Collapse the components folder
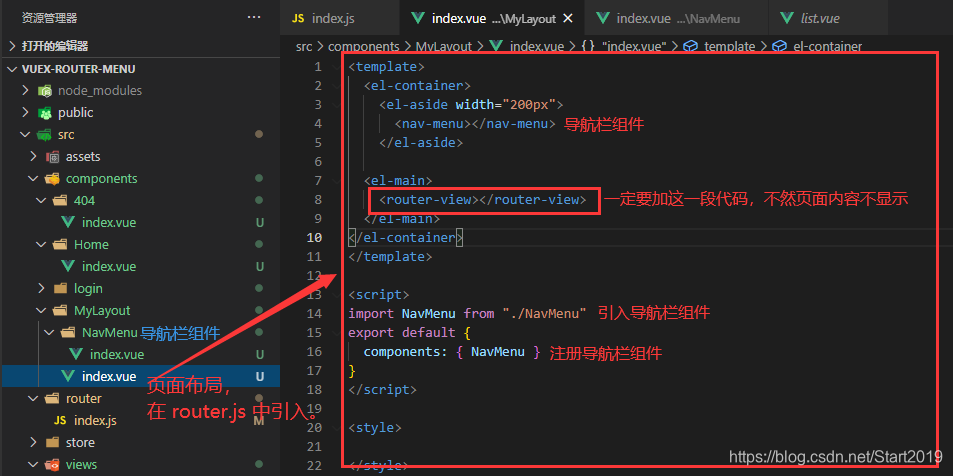 point(33,179)
